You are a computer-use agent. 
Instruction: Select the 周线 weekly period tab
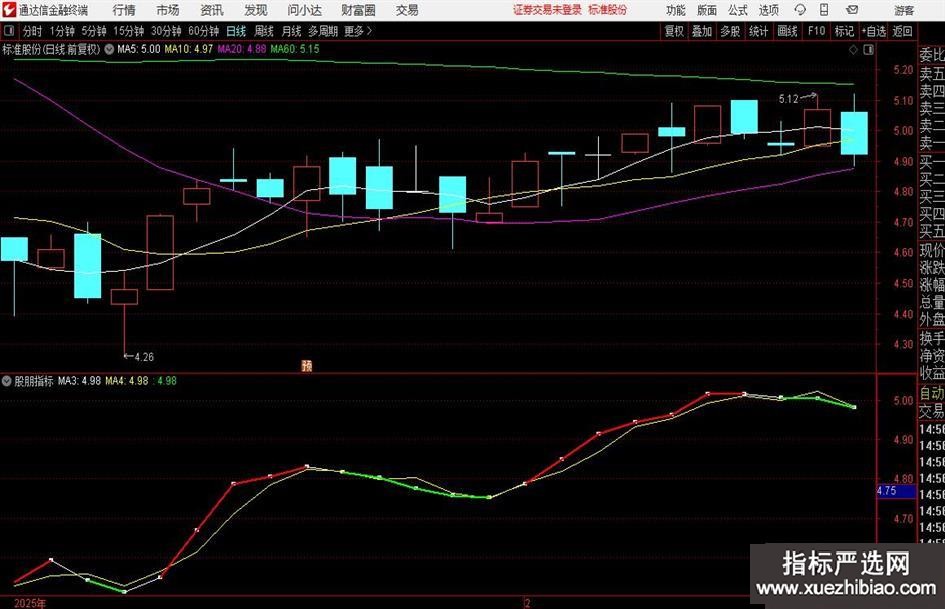pyautogui.click(x=264, y=31)
